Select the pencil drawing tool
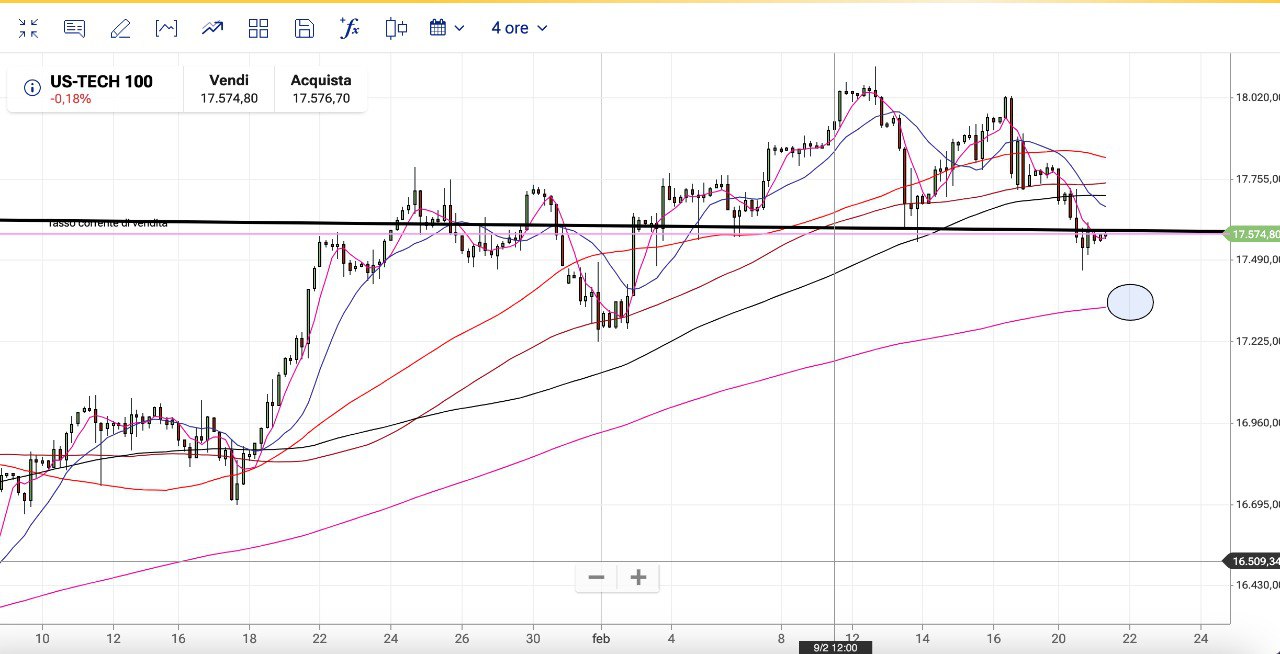The image size is (1280, 654). click(x=120, y=28)
